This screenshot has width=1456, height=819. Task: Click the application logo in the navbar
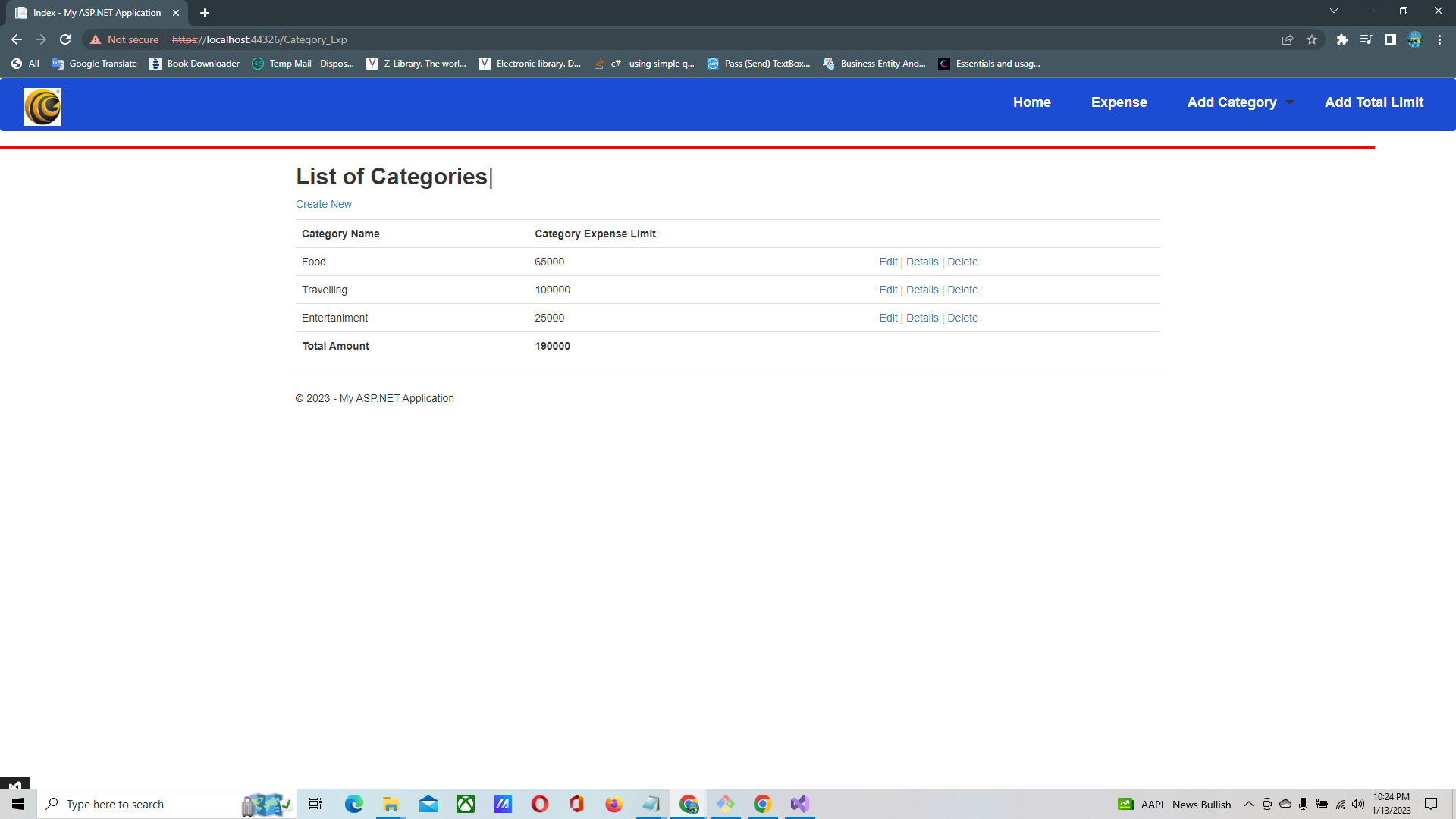click(42, 106)
